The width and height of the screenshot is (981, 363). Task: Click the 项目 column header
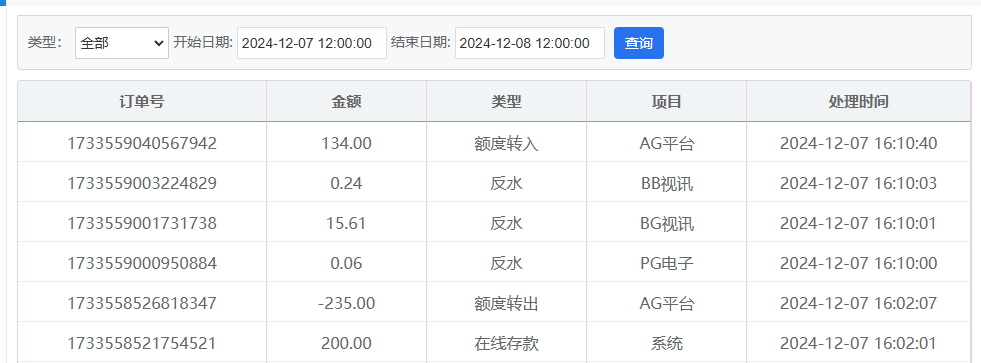pyautogui.click(x=667, y=101)
